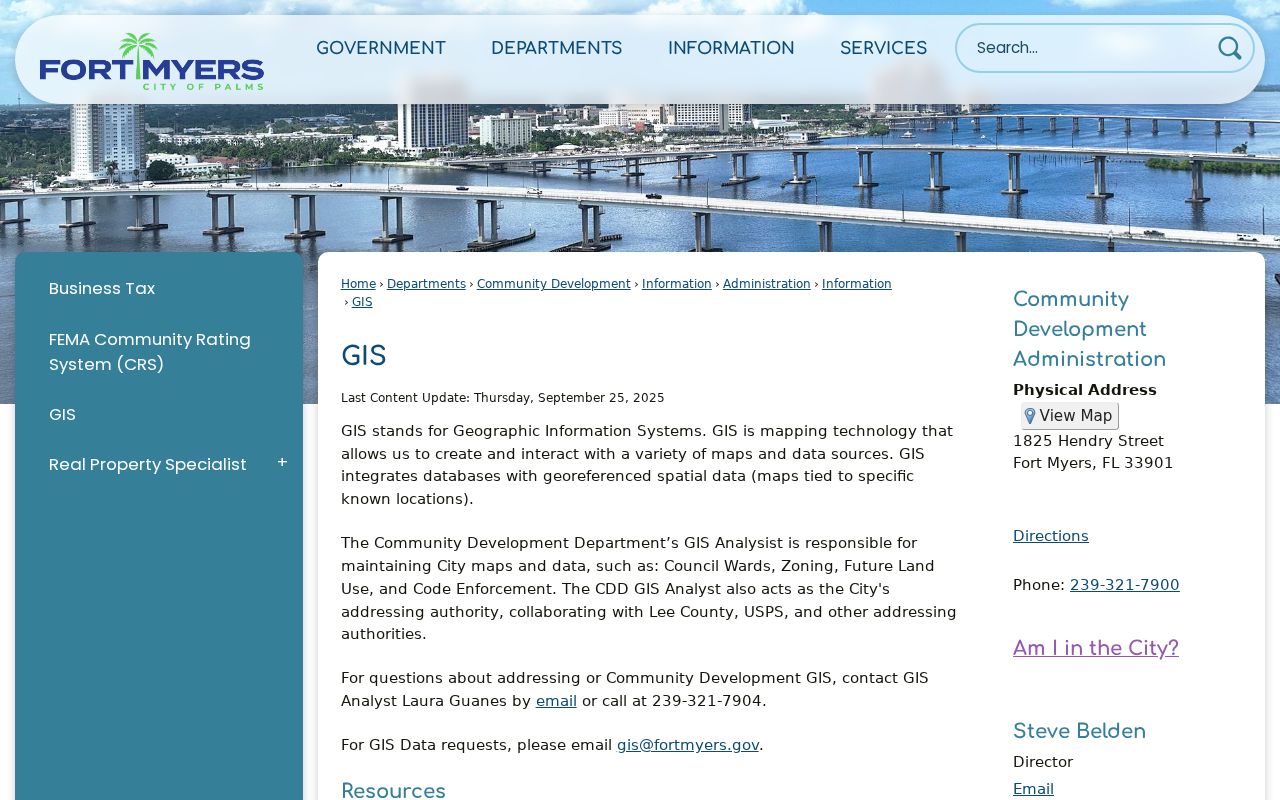Image resolution: width=1280 pixels, height=800 pixels.
Task: Click the email link for Laura Guanes
Action: pos(556,701)
